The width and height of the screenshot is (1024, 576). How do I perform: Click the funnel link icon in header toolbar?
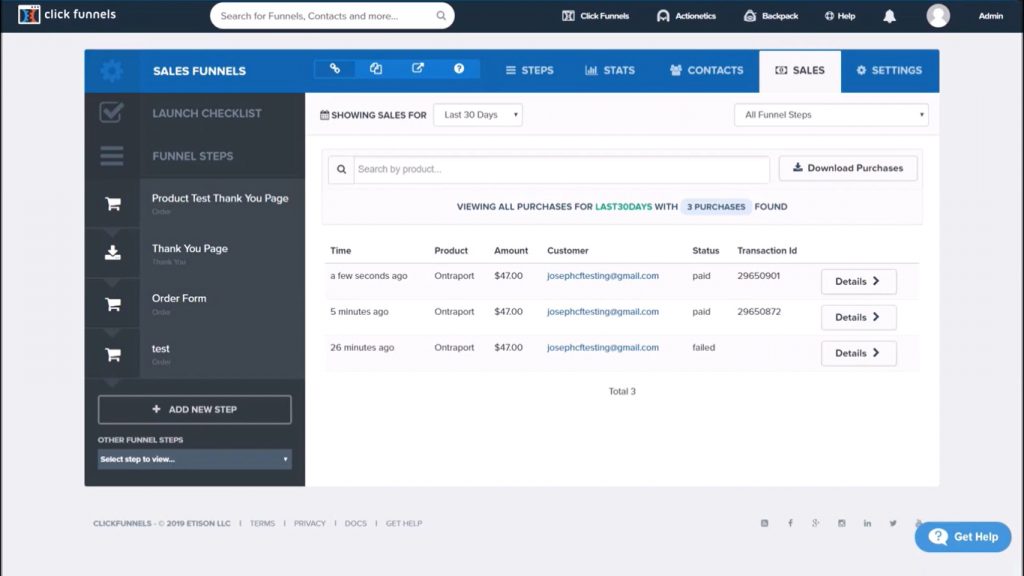[x=335, y=69]
